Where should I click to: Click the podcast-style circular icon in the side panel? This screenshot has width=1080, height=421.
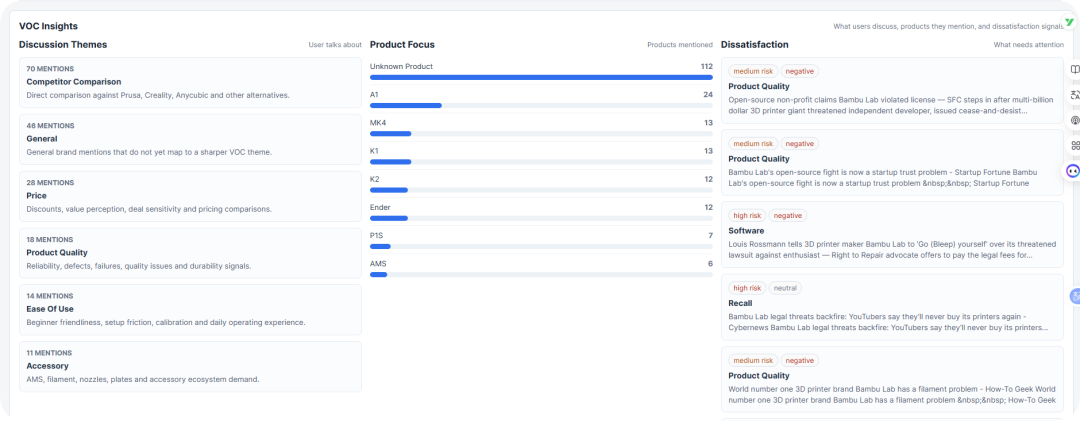tap(1075, 121)
